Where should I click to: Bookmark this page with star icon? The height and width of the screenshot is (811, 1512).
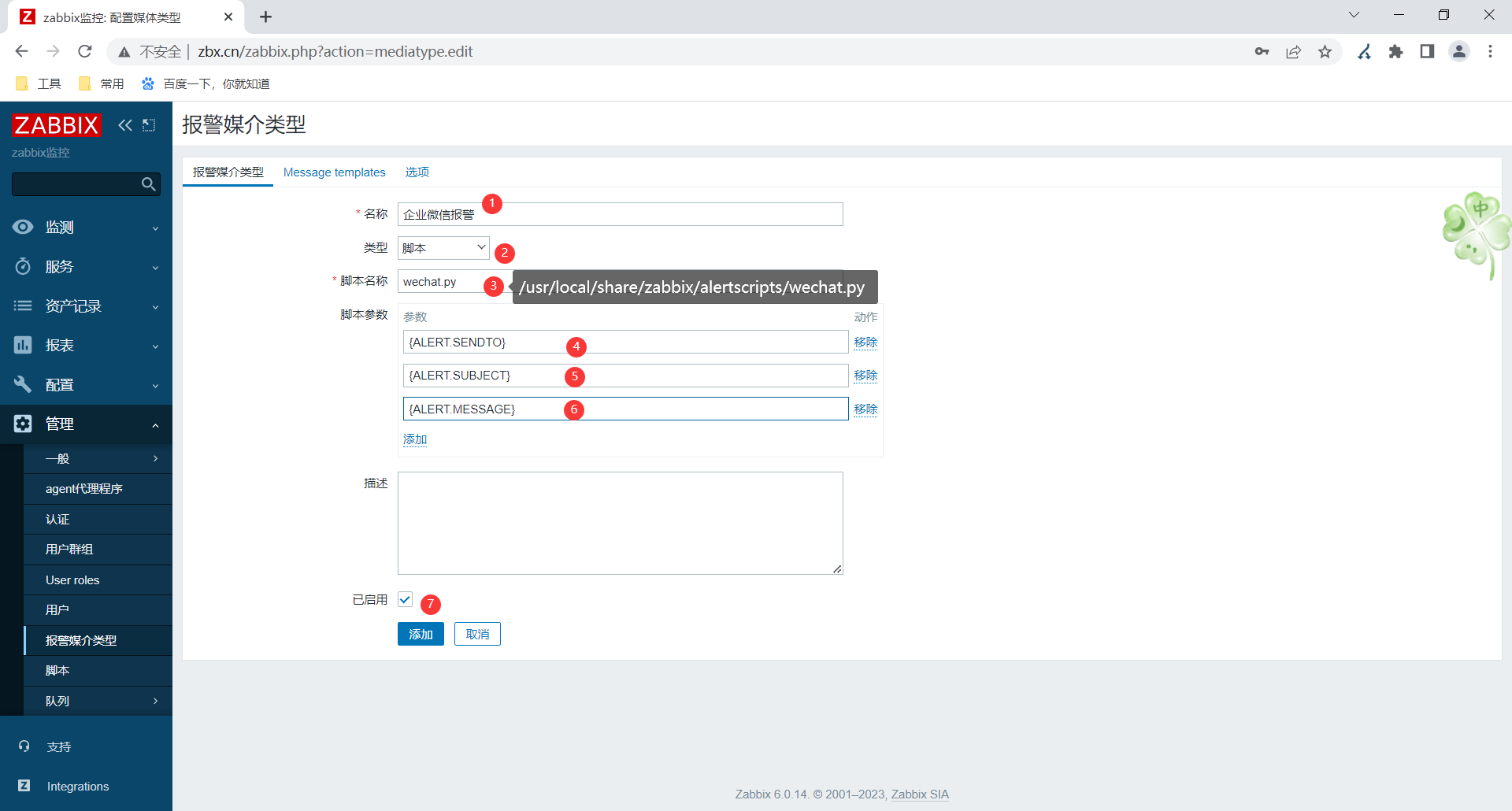pos(1325,51)
